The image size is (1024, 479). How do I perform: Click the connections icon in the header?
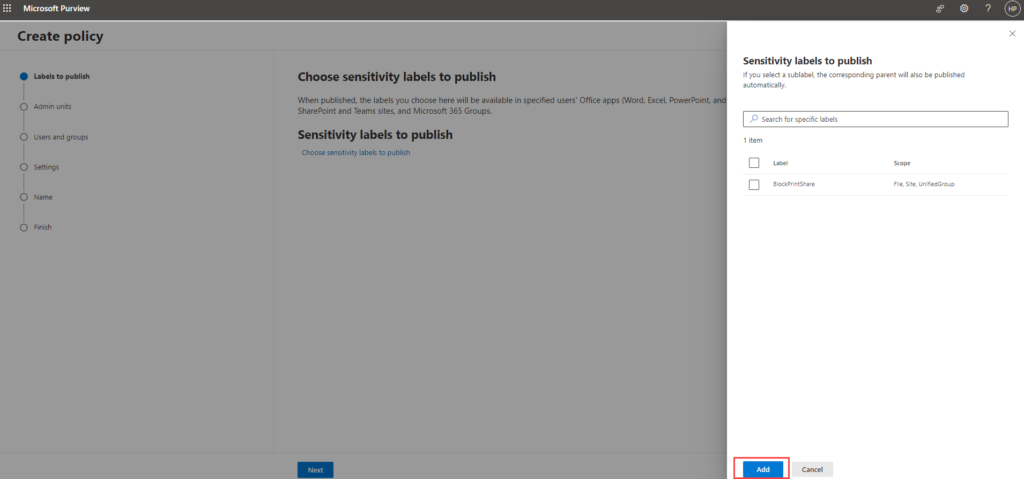[939, 8]
